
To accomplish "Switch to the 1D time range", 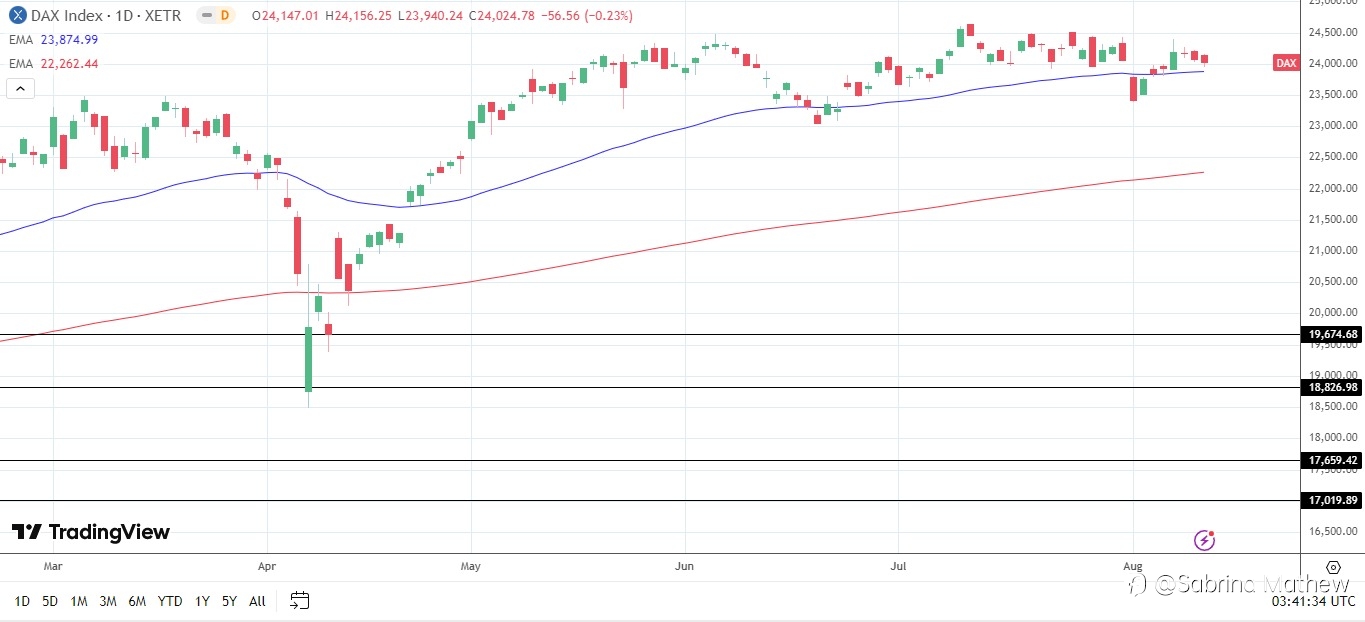I will (21, 601).
